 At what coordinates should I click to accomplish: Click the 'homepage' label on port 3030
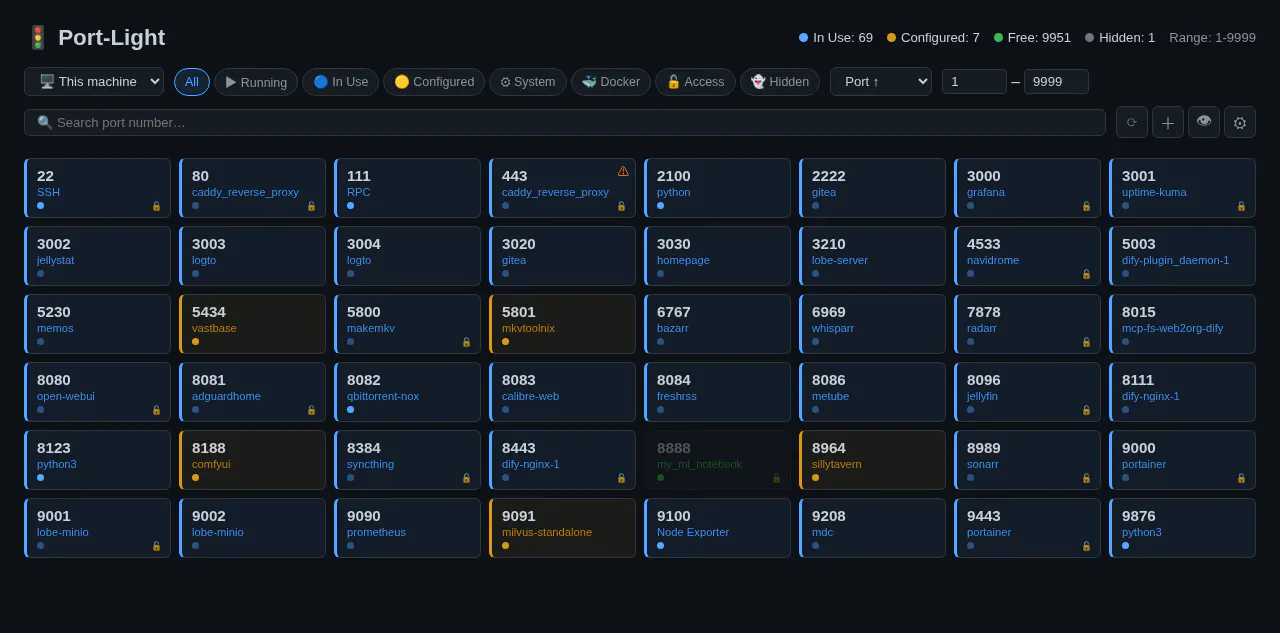[x=683, y=260]
